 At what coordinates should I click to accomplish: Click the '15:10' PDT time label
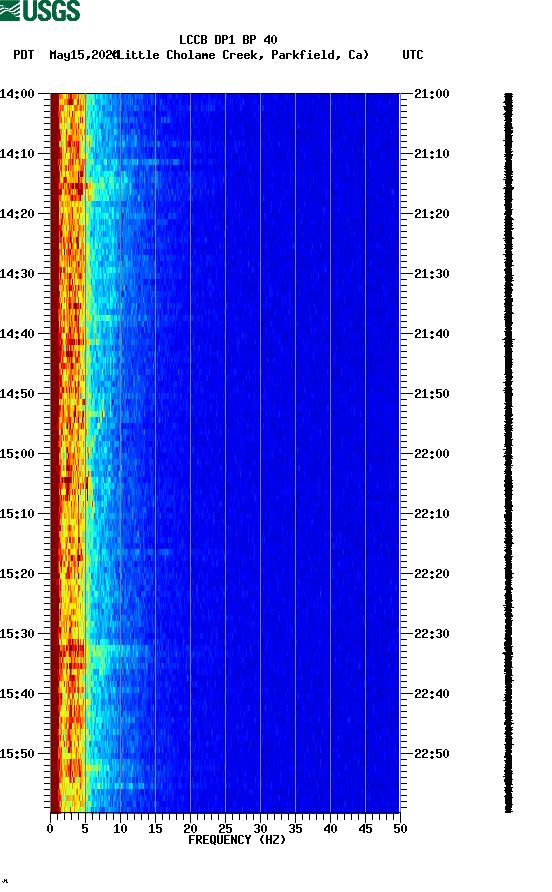click(x=17, y=514)
